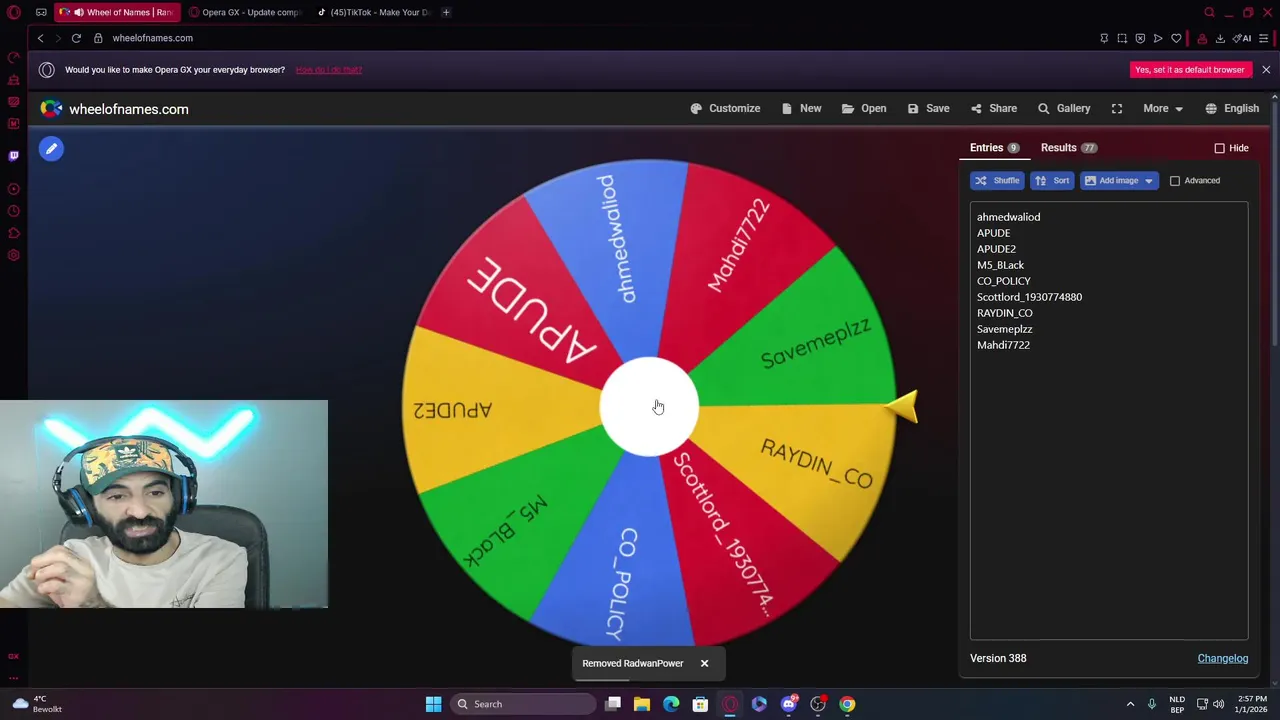Go back to previous page

(x=40, y=38)
